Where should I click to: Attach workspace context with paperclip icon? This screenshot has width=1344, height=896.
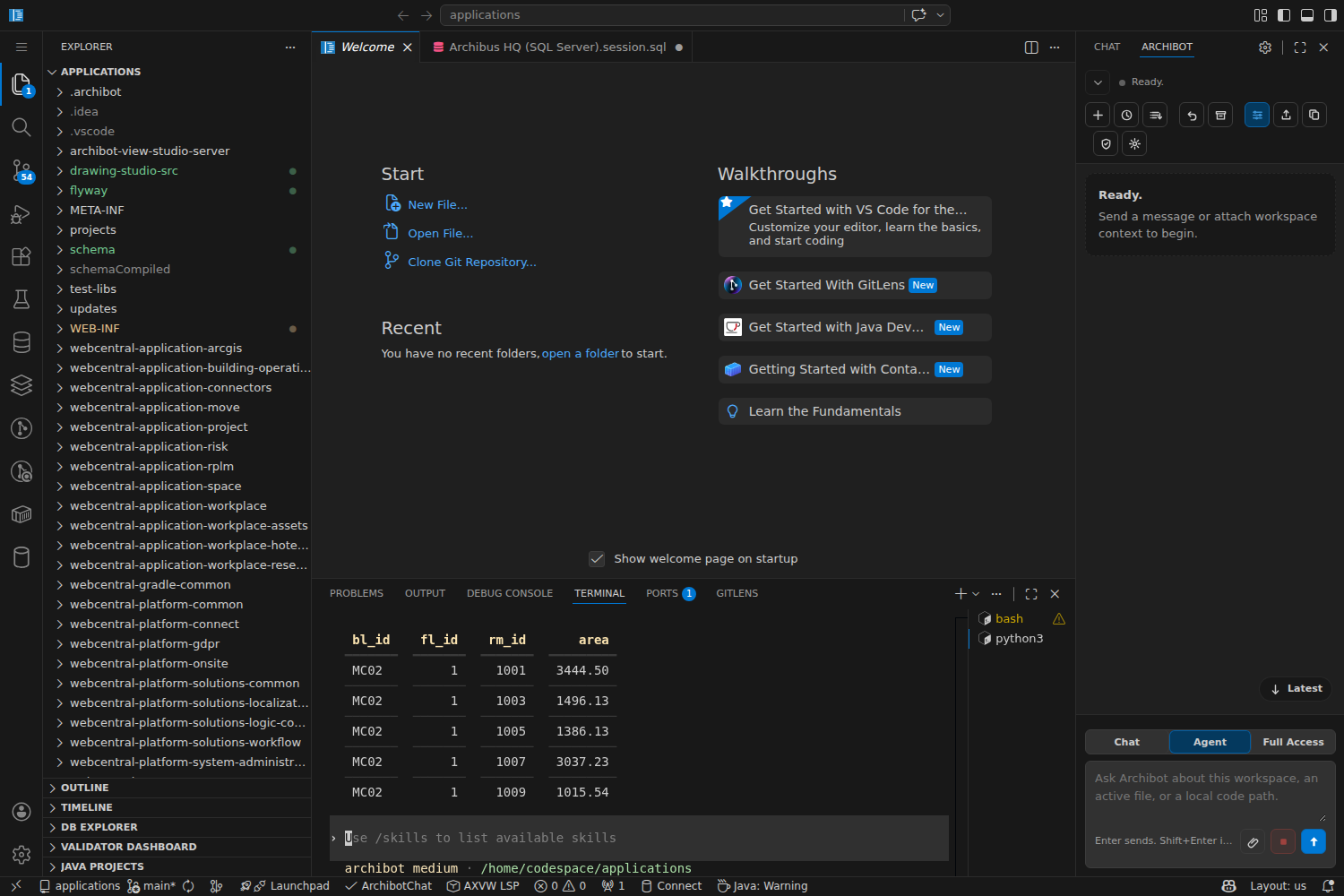[x=1253, y=842]
